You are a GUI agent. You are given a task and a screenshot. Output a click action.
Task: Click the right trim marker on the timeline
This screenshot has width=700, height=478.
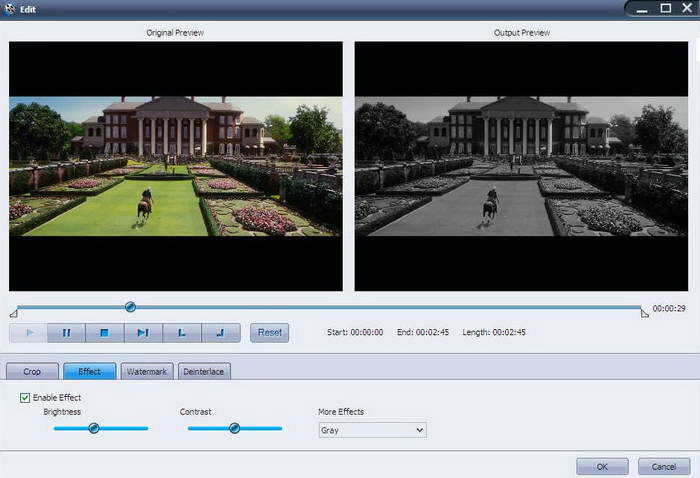645,313
